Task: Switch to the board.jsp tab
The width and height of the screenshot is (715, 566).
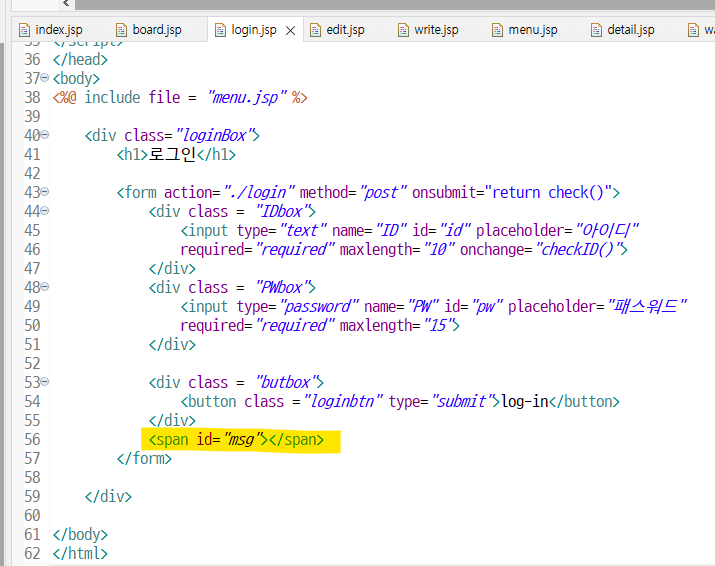Action: click(149, 30)
